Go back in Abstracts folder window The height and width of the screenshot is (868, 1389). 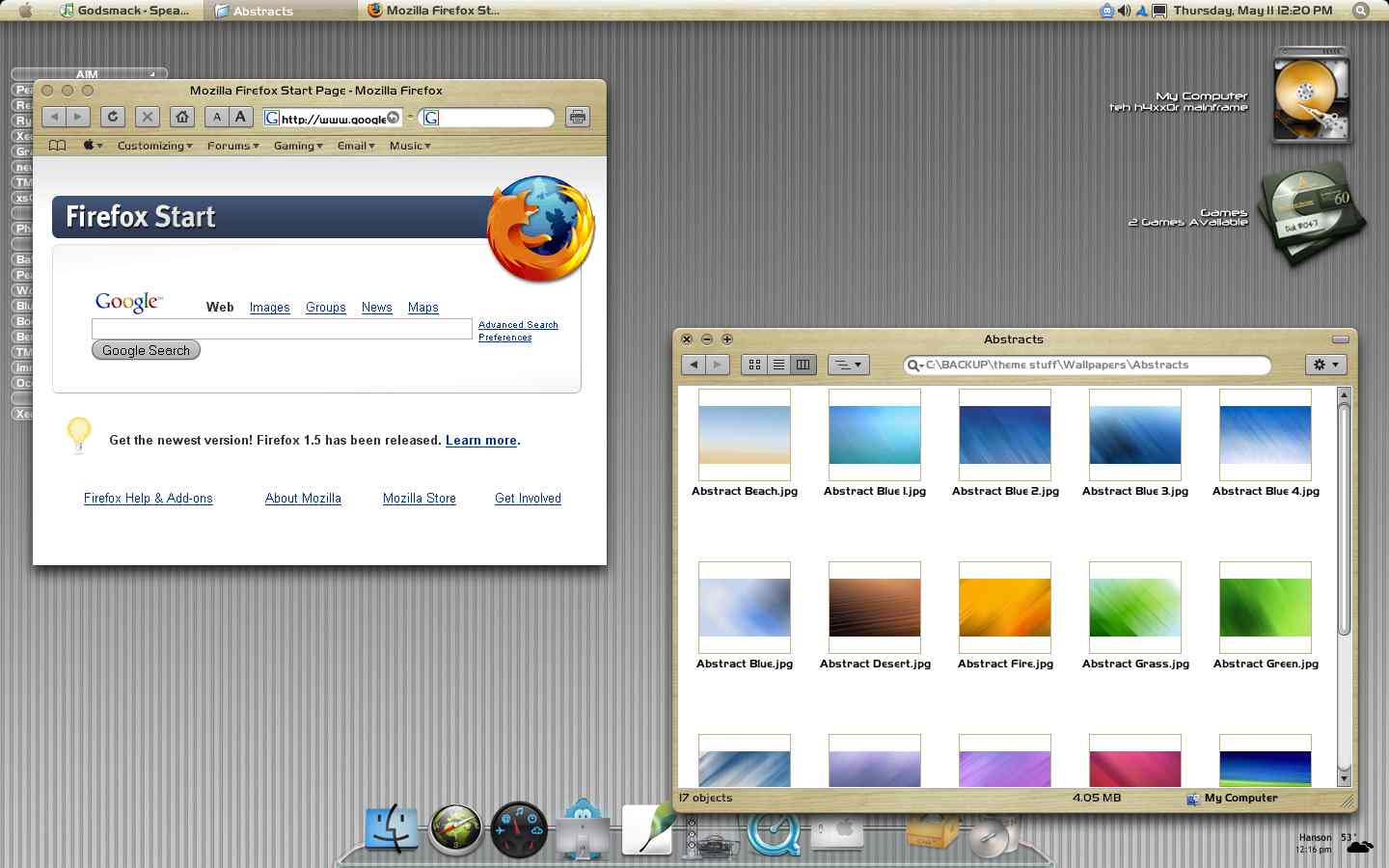[x=694, y=365]
